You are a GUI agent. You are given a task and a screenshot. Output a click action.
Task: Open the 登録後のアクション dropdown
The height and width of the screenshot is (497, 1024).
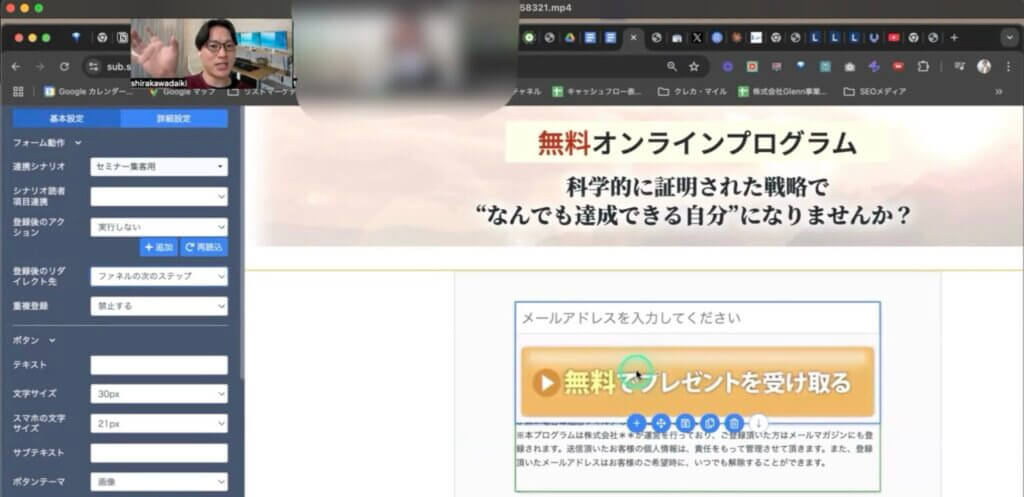click(159, 227)
